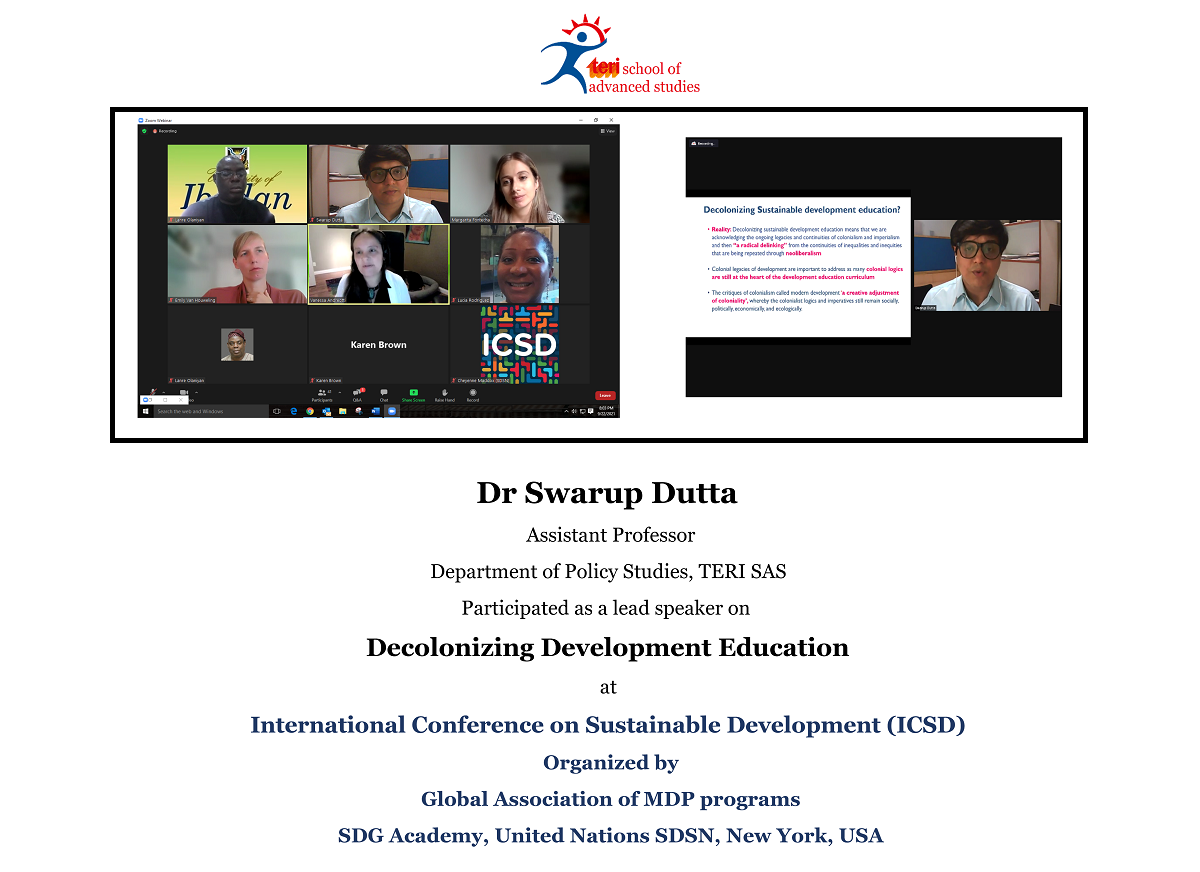Image resolution: width=1200 pixels, height=872 pixels.
Task: Click speaker video beside the slide
Action: [987, 265]
